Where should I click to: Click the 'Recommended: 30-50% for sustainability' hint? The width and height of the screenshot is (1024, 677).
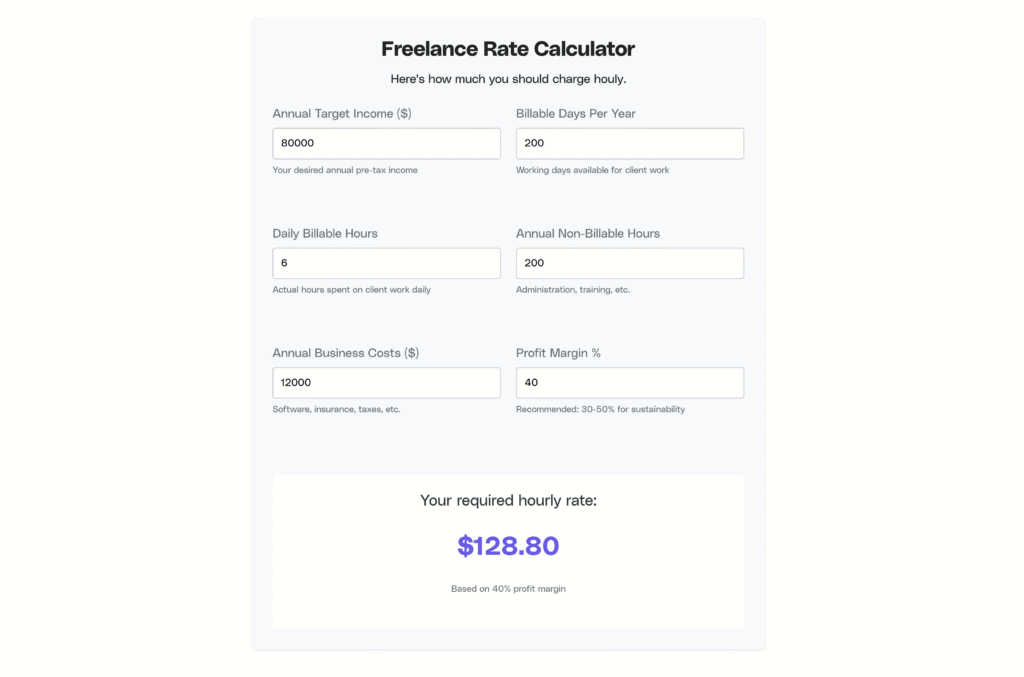pyautogui.click(x=600, y=409)
